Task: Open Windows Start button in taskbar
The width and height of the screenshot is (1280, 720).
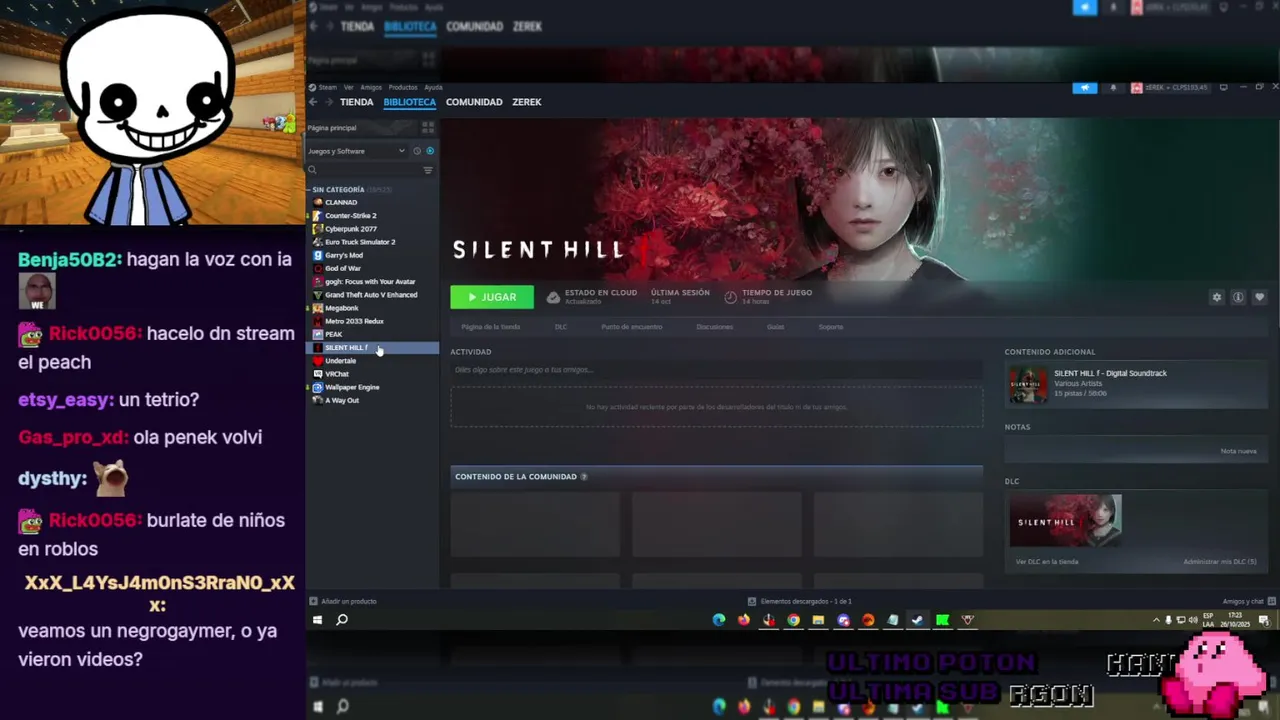Action: (318, 620)
